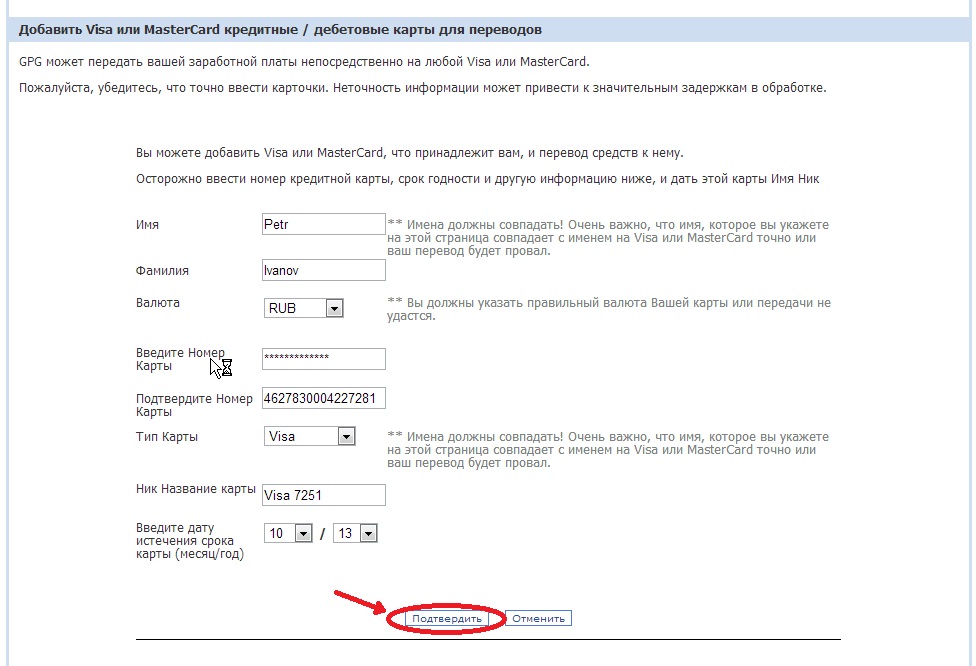Click the sentence starting Пожалуйста, убедитесь

423,88
